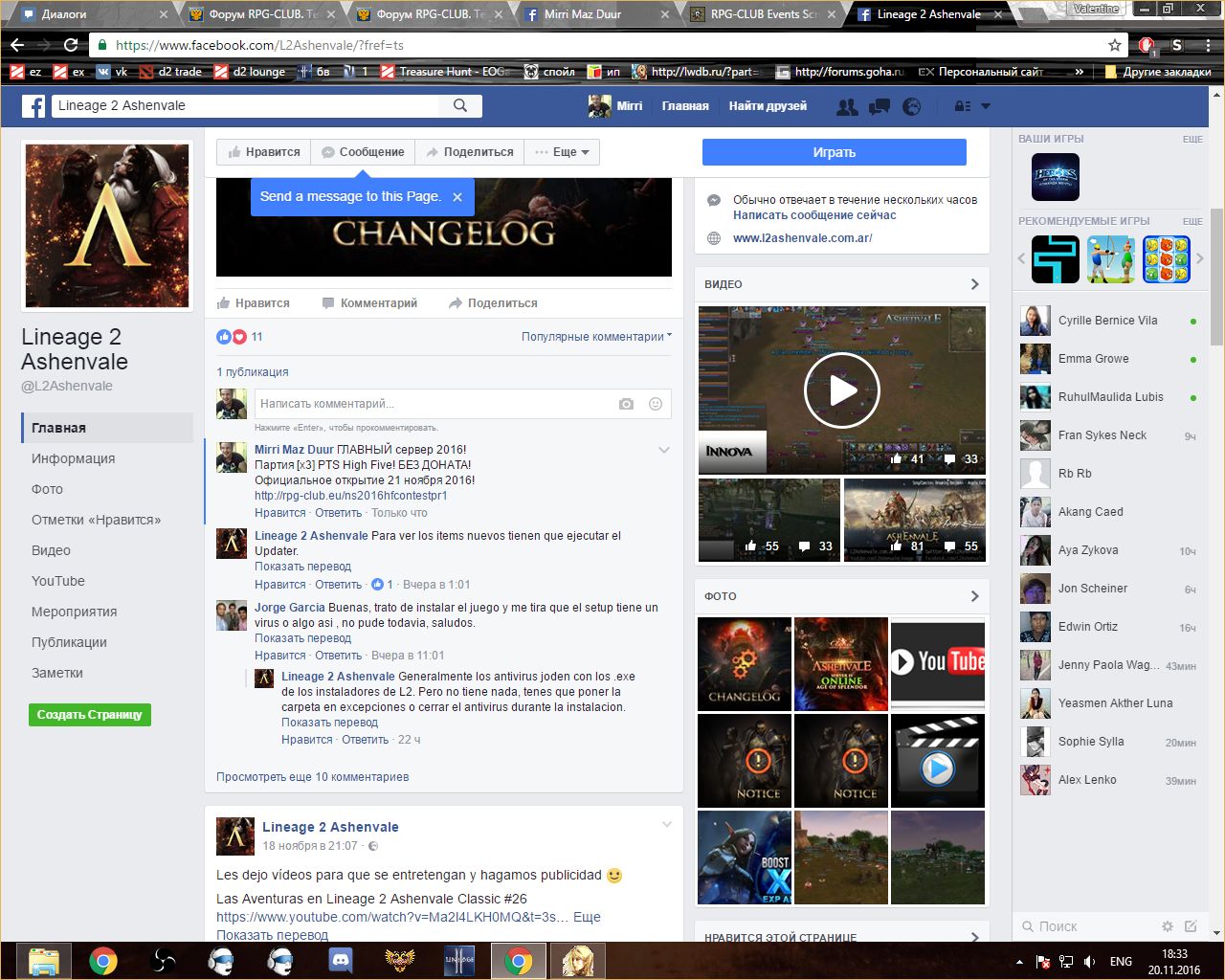Click chat settings gear icon
1225x980 pixels.
tap(1167, 926)
